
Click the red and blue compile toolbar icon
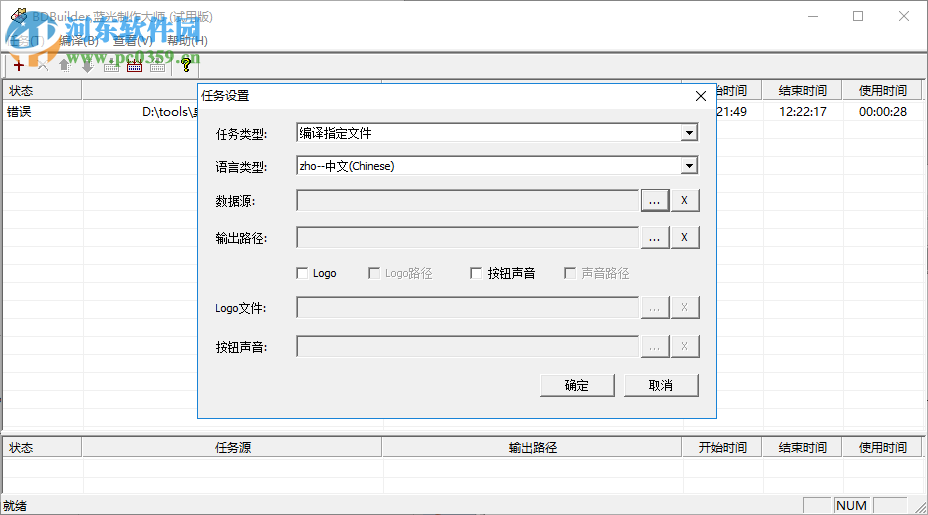tap(134, 66)
